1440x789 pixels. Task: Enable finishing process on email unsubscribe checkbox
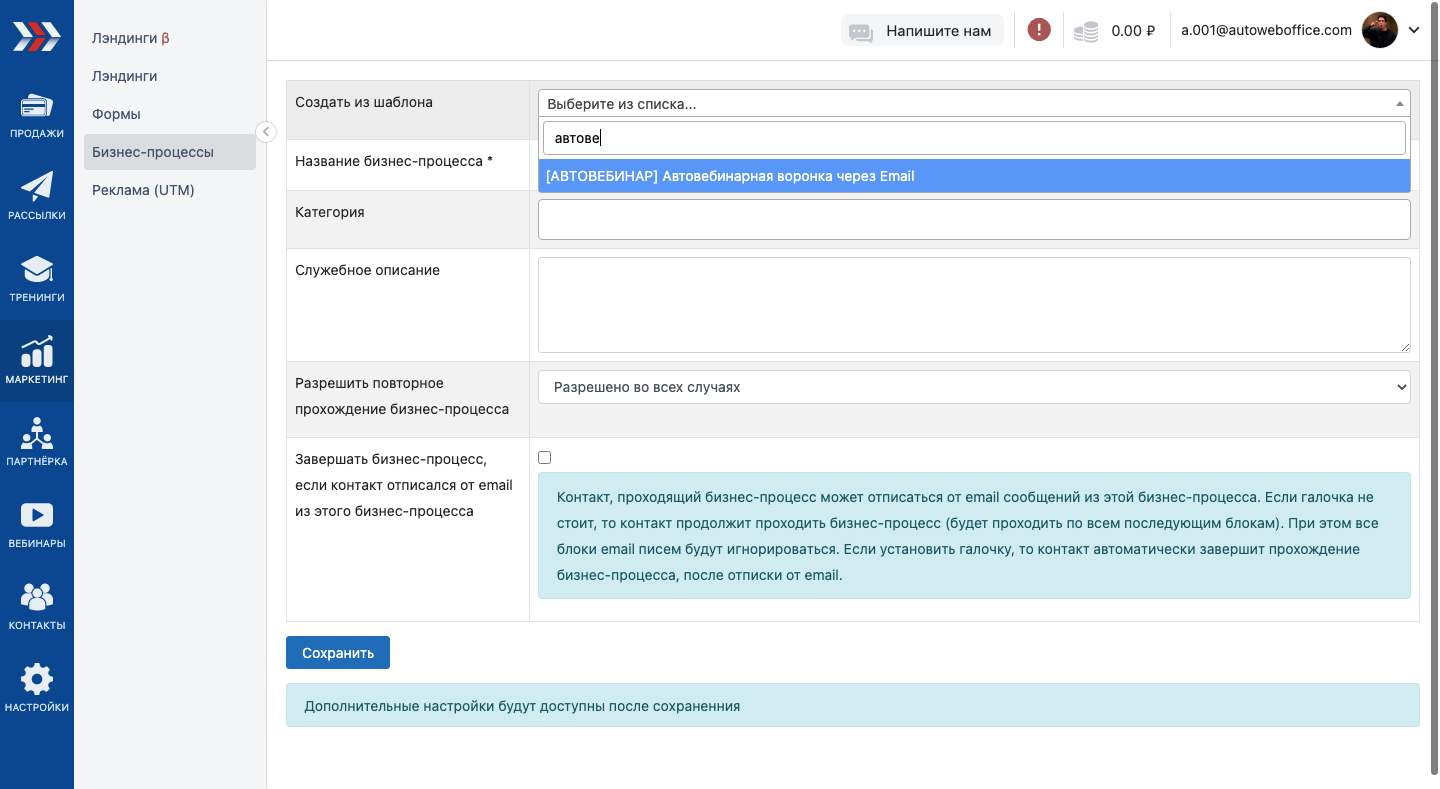[545, 458]
